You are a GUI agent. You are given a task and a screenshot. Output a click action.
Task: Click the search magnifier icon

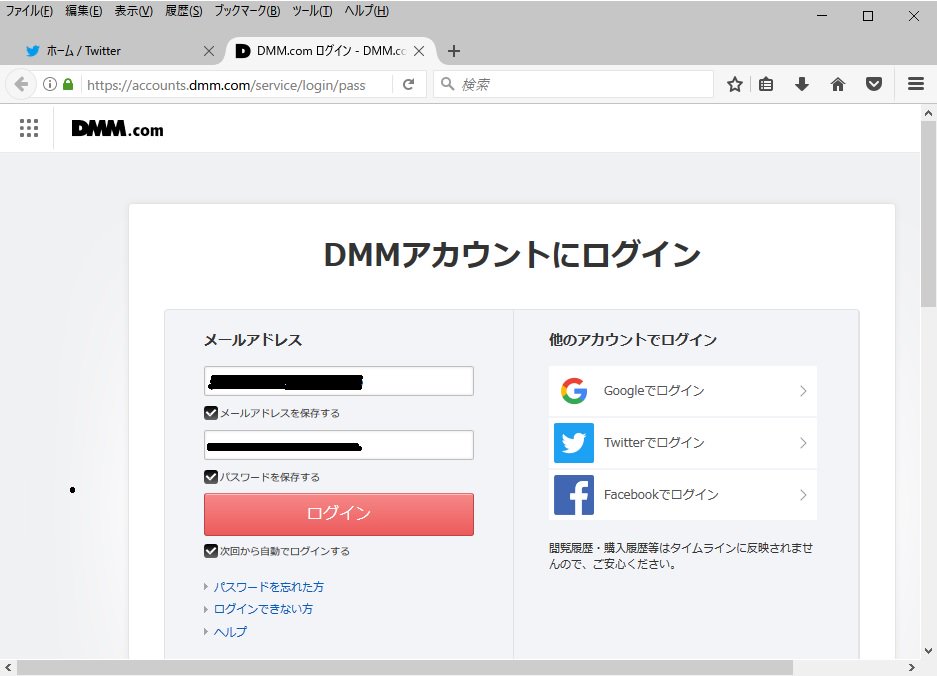pos(447,84)
